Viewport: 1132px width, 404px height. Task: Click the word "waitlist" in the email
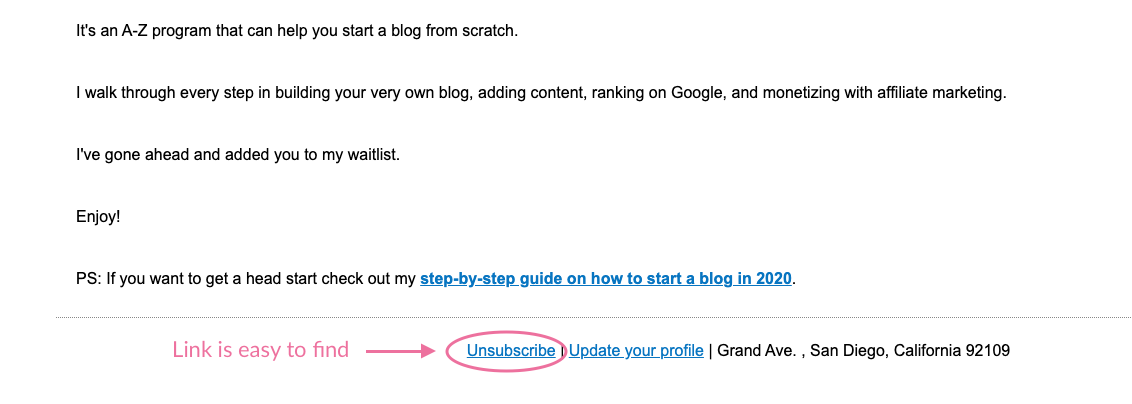tap(370, 155)
